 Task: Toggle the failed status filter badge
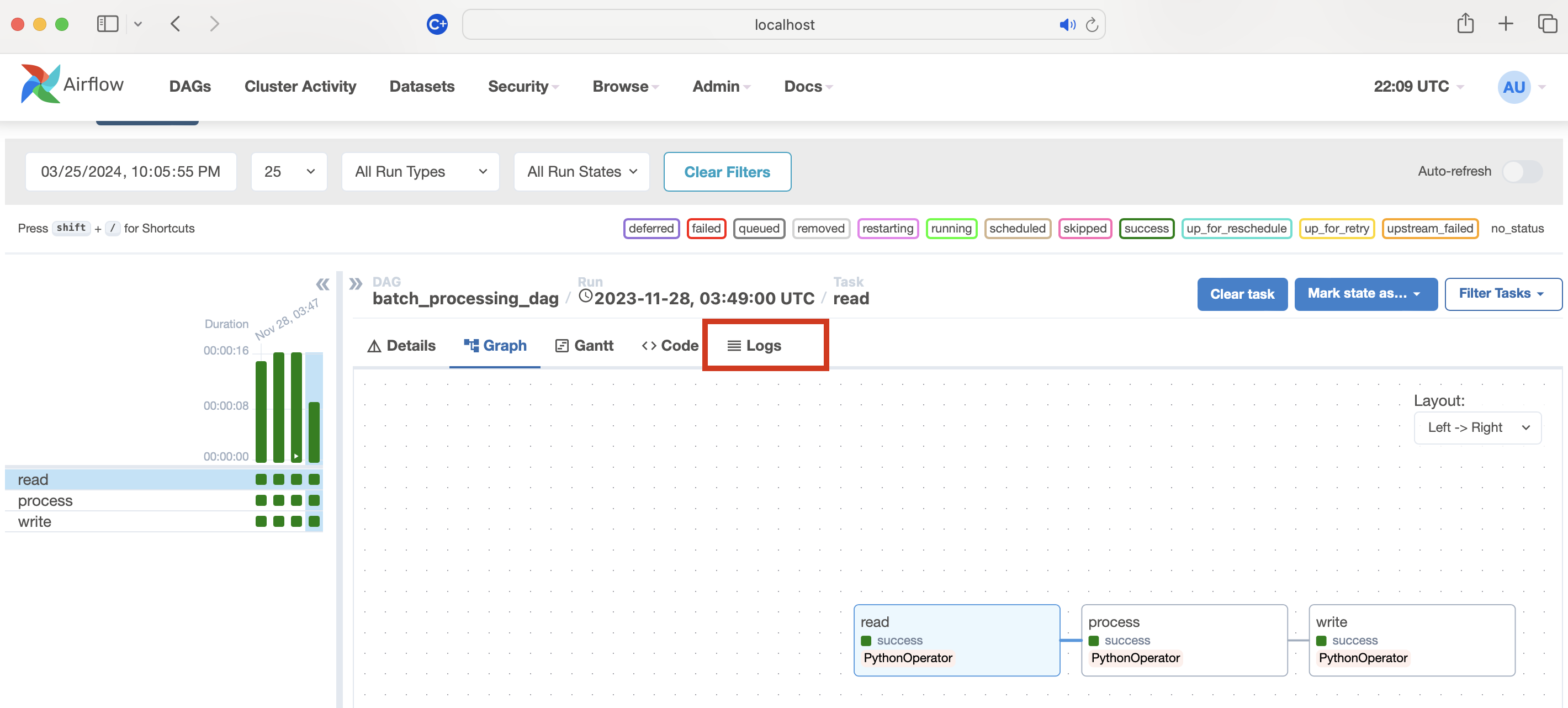(706, 228)
